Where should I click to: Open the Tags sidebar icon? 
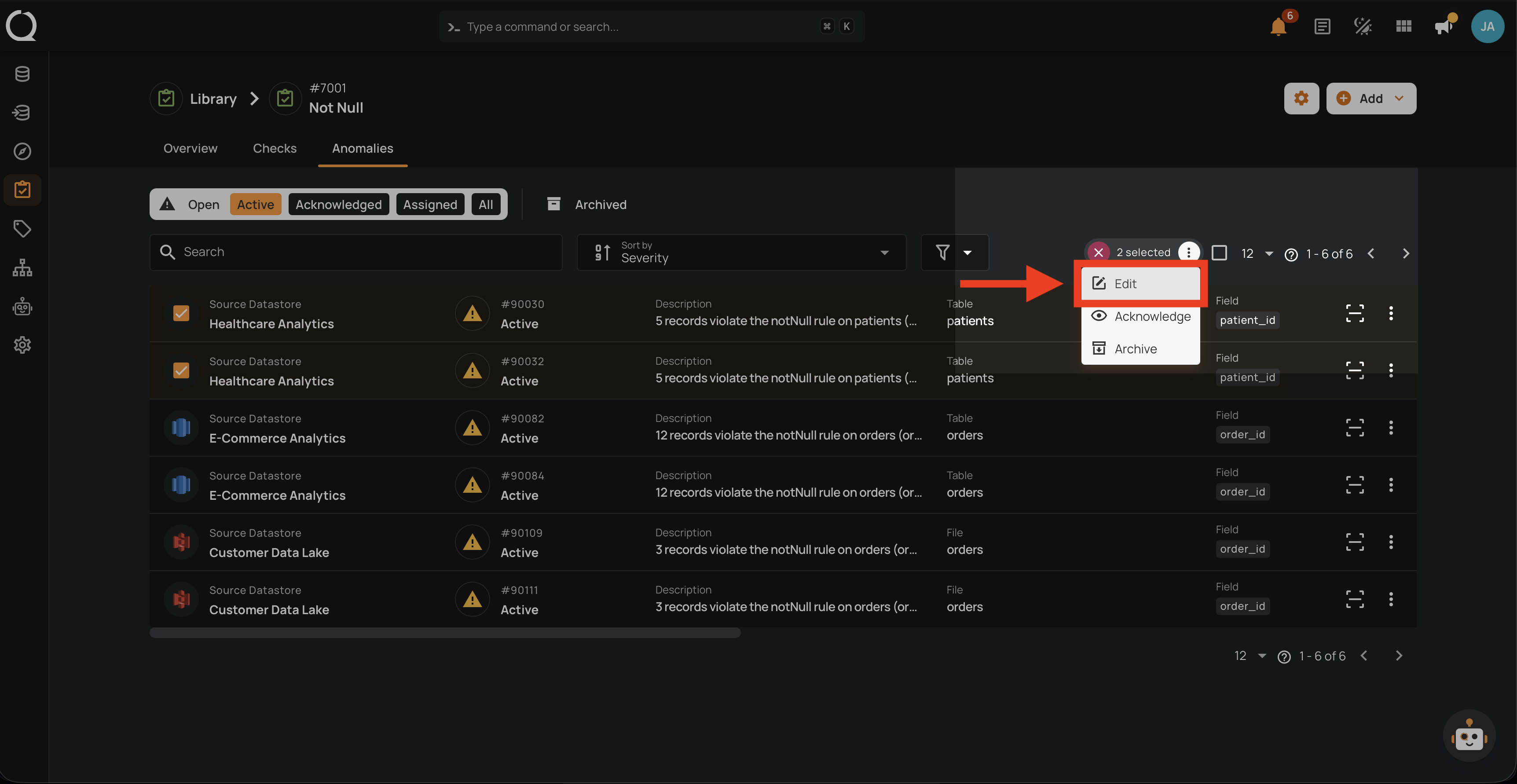22,228
